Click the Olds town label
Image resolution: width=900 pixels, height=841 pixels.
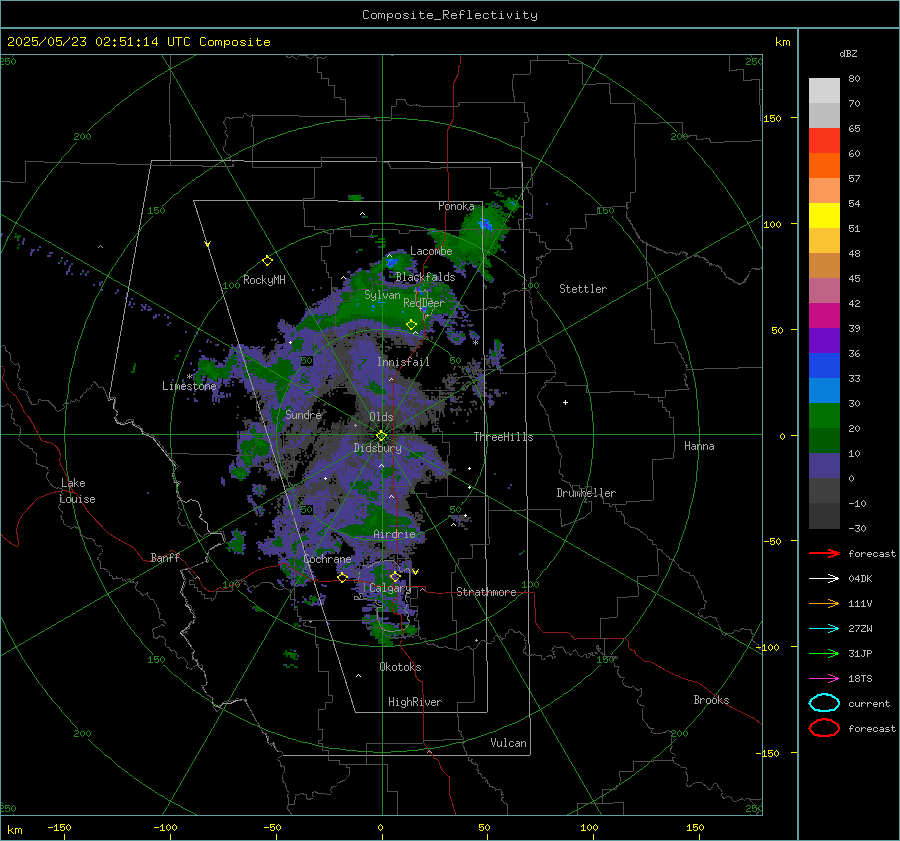[381, 416]
